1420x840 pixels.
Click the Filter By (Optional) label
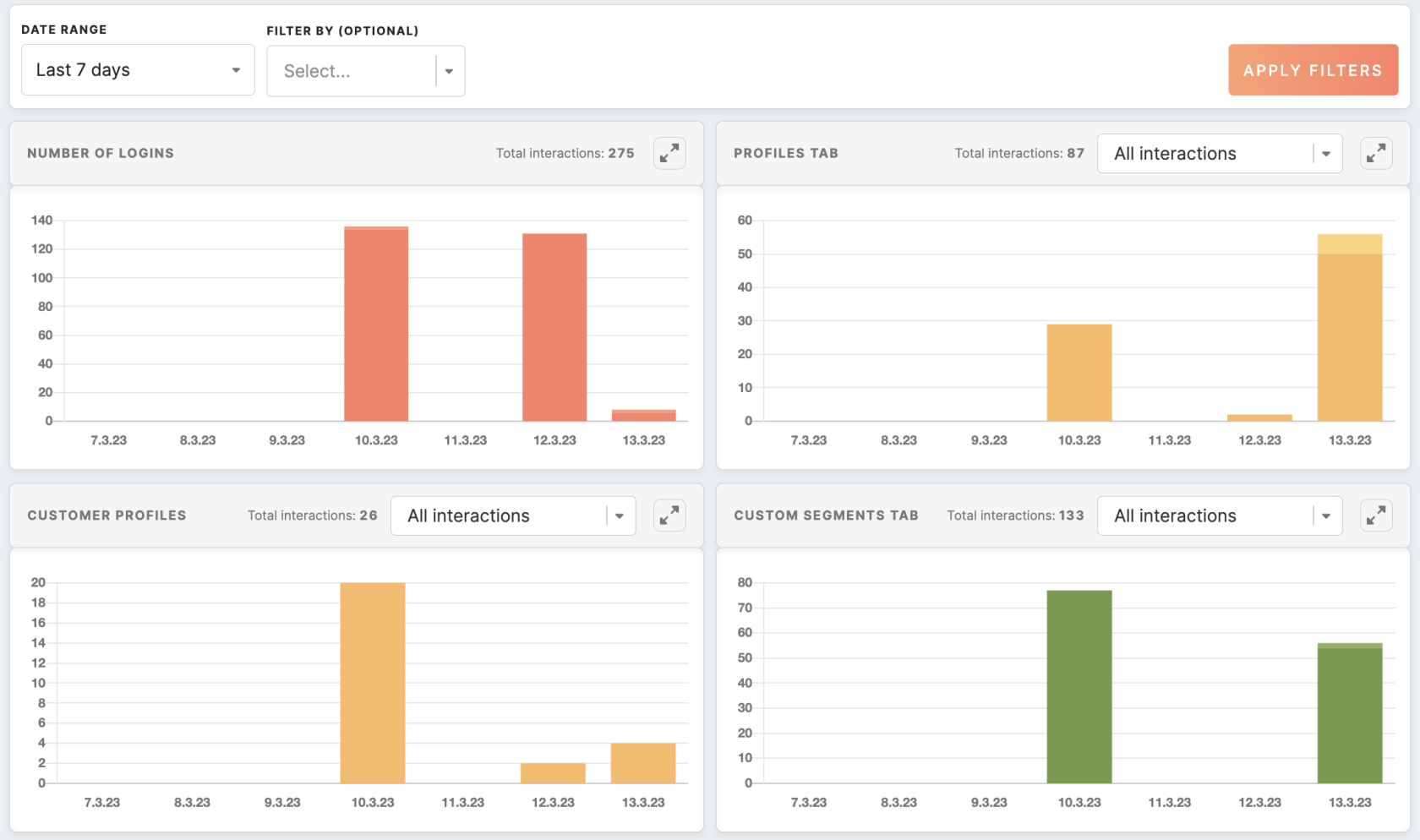[x=342, y=31]
